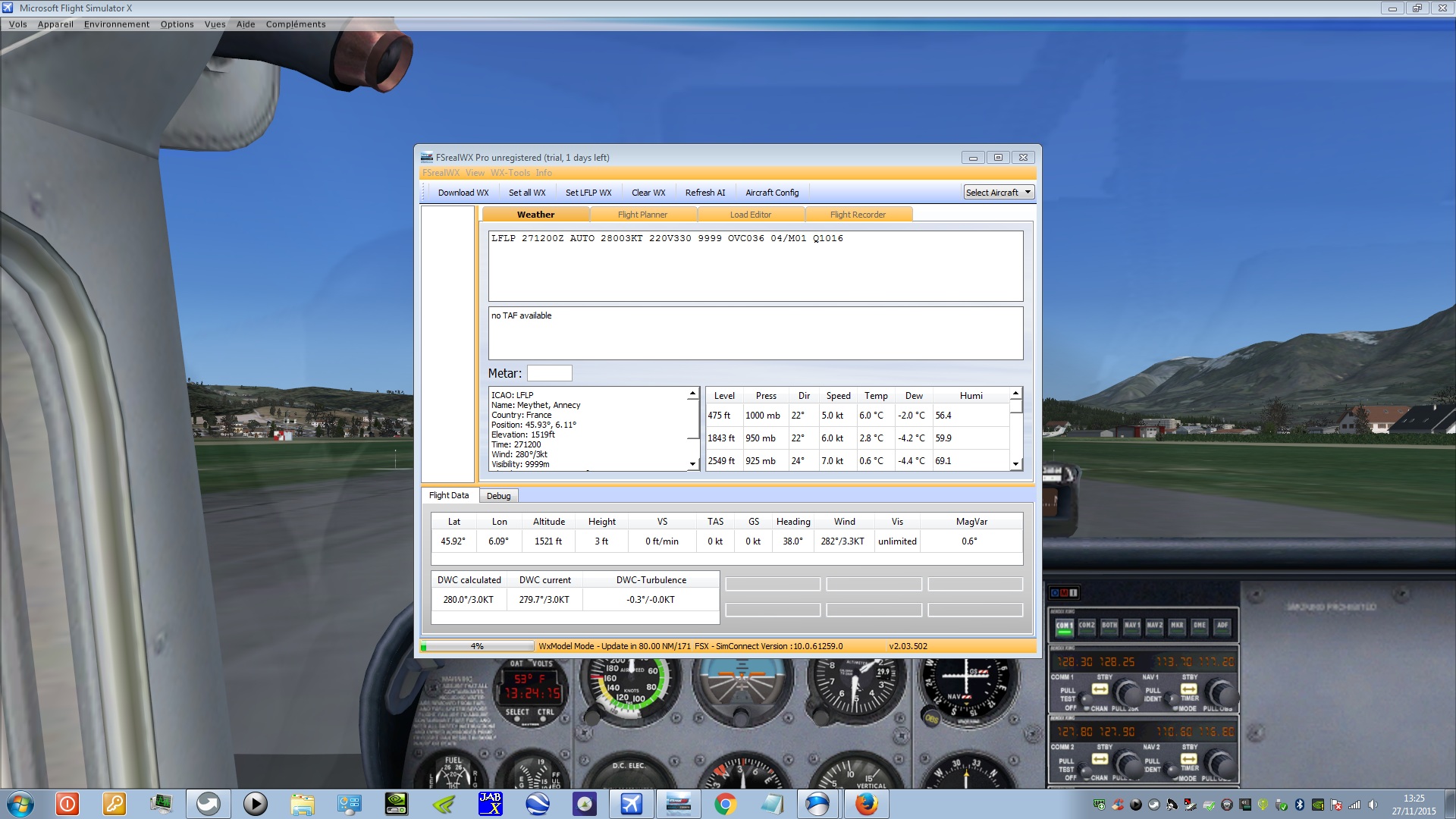Open Firefox from the taskbar
The height and width of the screenshot is (819, 1456).
(x=866, y=804)
